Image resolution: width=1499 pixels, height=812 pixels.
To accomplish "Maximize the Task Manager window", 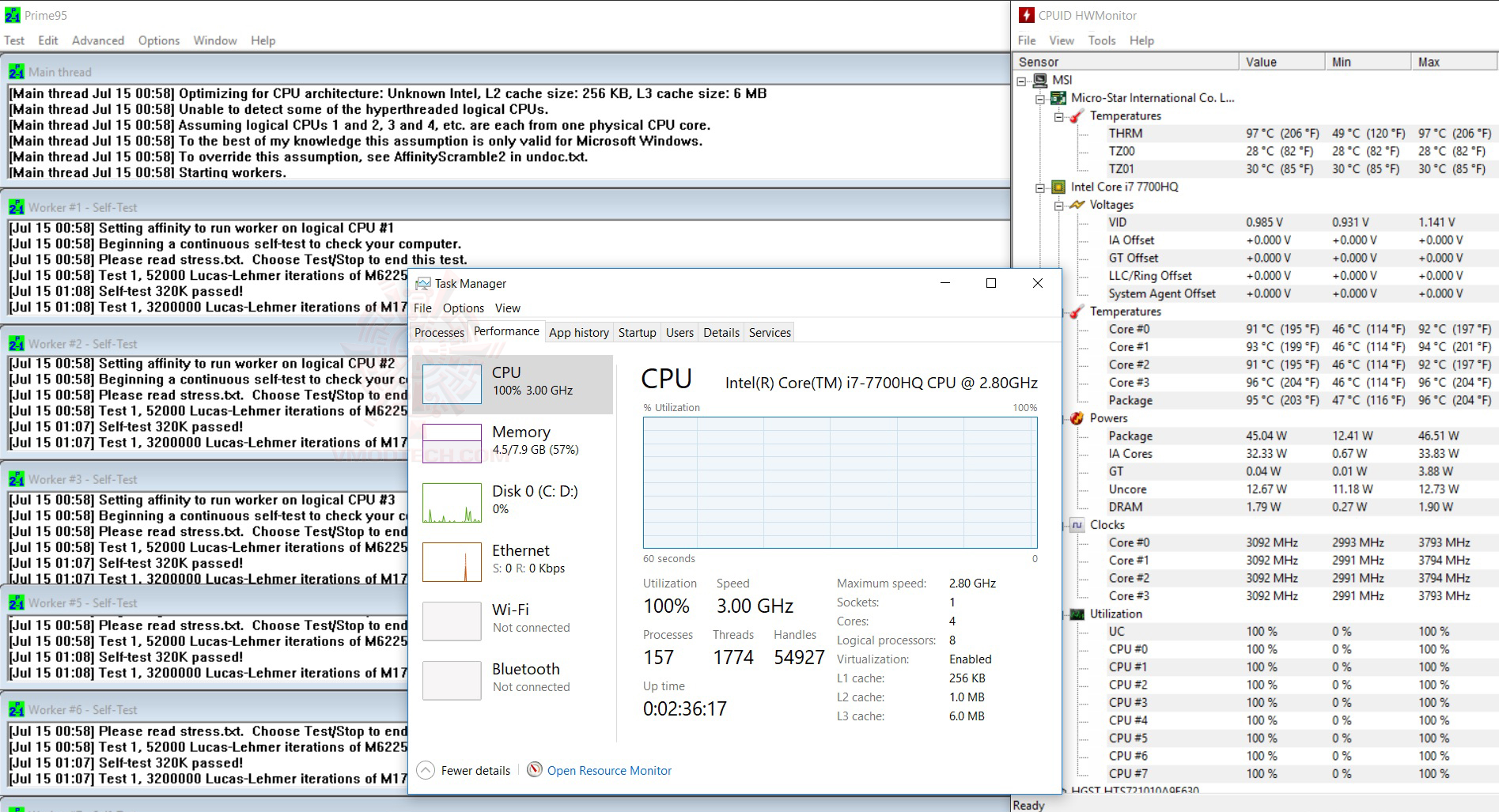I will click(x=991, y=283).
